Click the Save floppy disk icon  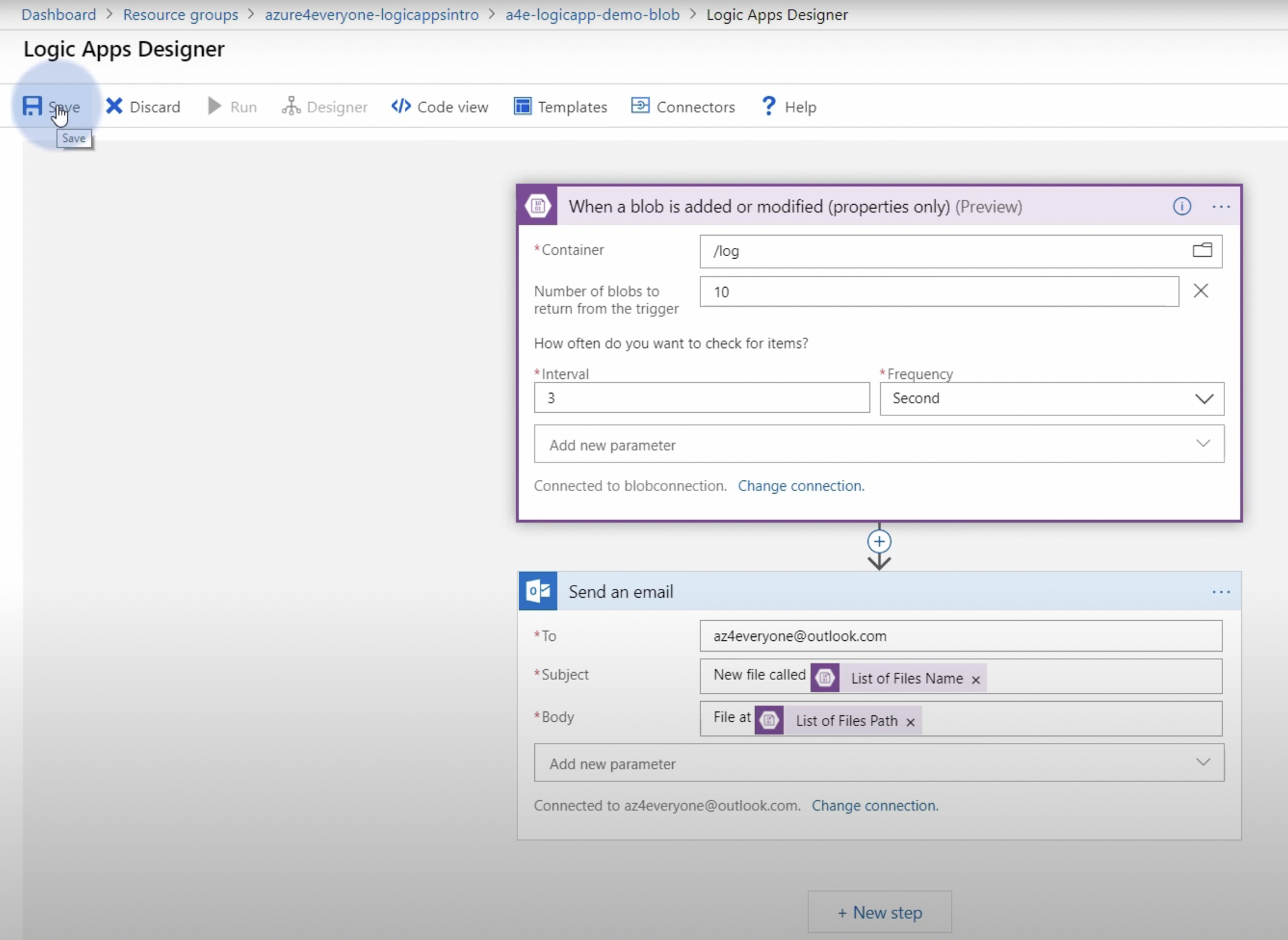tap(32, 106)
